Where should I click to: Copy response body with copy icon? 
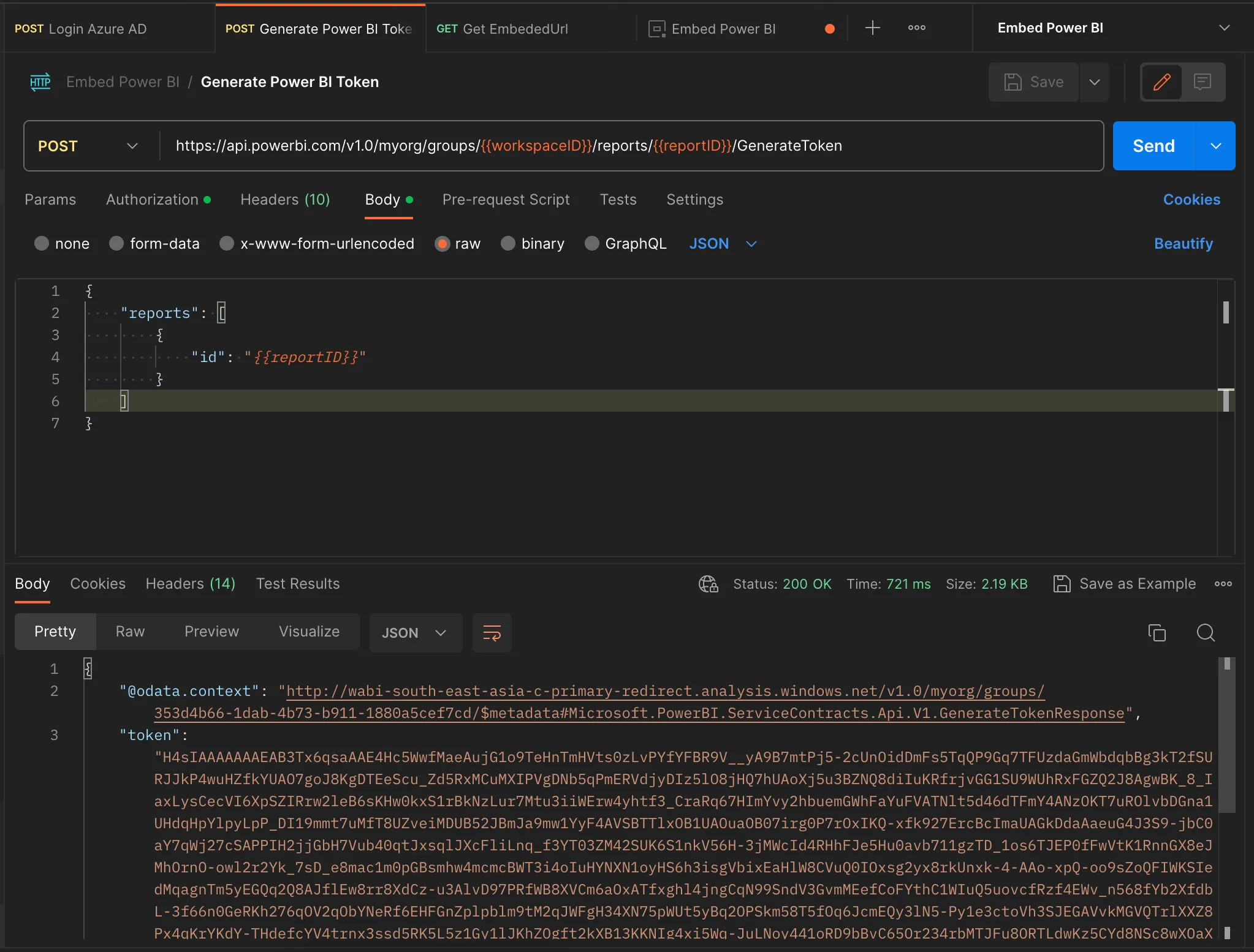tap(1157, 632)
